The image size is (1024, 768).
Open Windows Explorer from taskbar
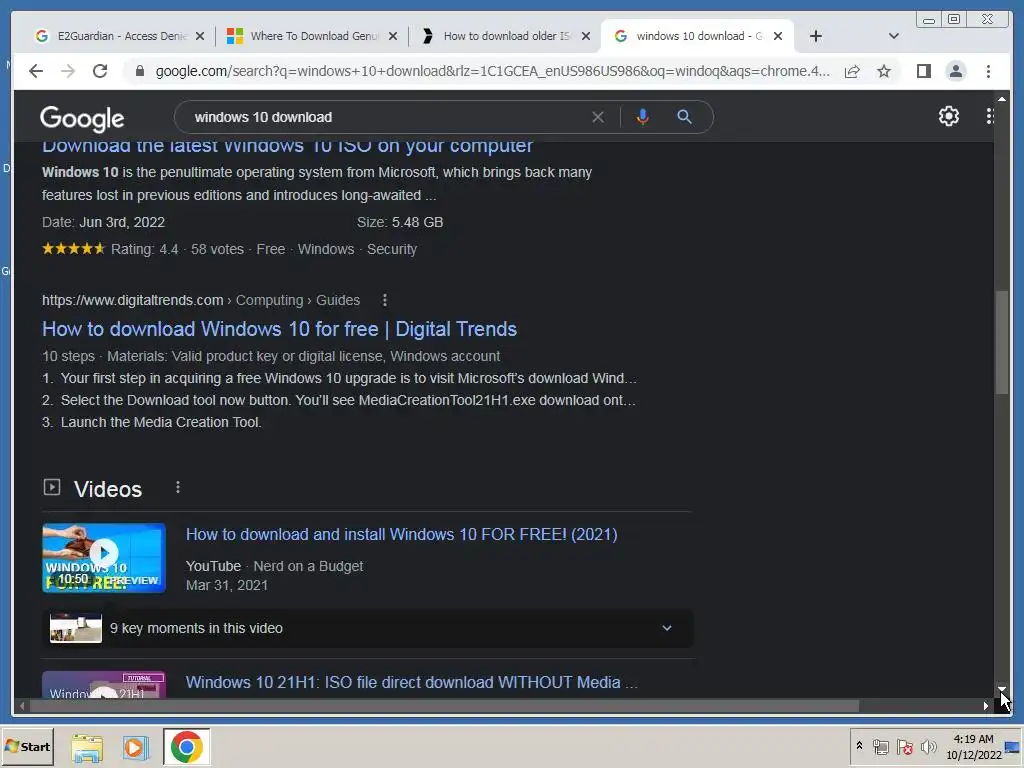tap(87, 747)
